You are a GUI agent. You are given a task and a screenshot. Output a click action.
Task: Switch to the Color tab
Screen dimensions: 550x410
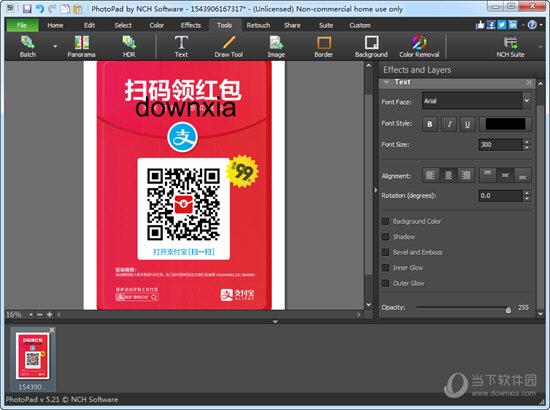(x=156, y=25)
